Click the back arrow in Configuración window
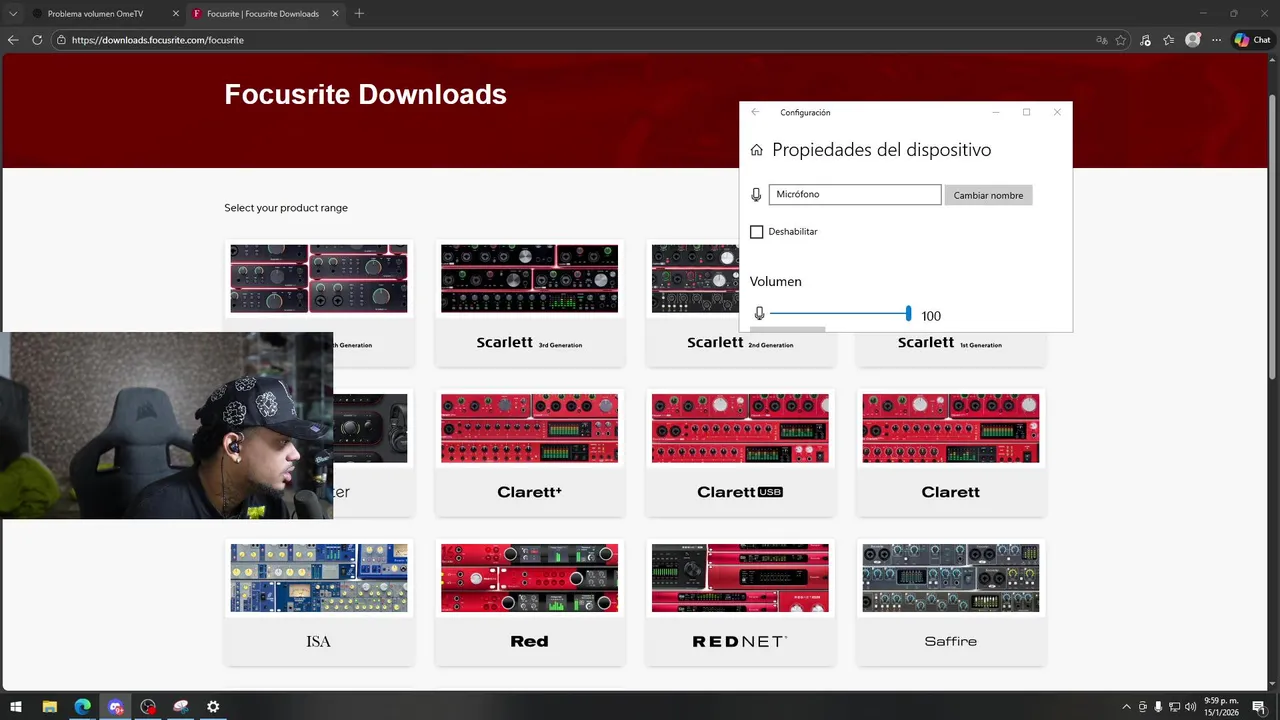The image size is (1280, 720). 755,112
